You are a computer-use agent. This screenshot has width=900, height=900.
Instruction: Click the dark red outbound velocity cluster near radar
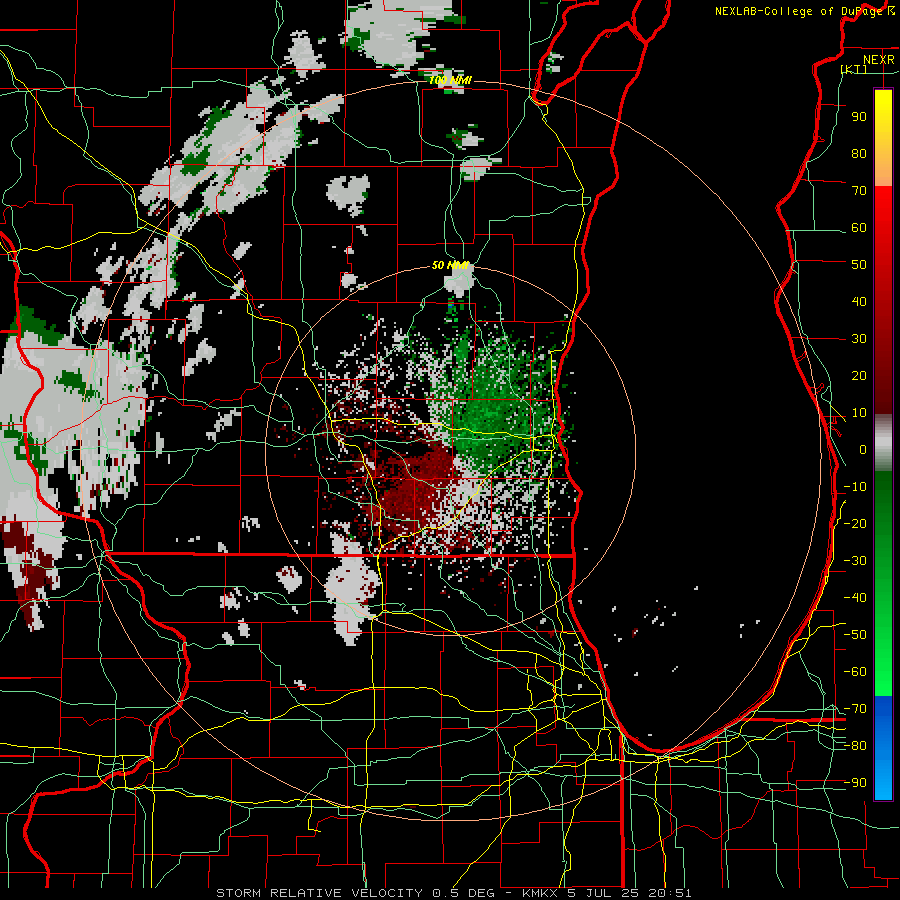pyautogui.click(x=413, y=482)
